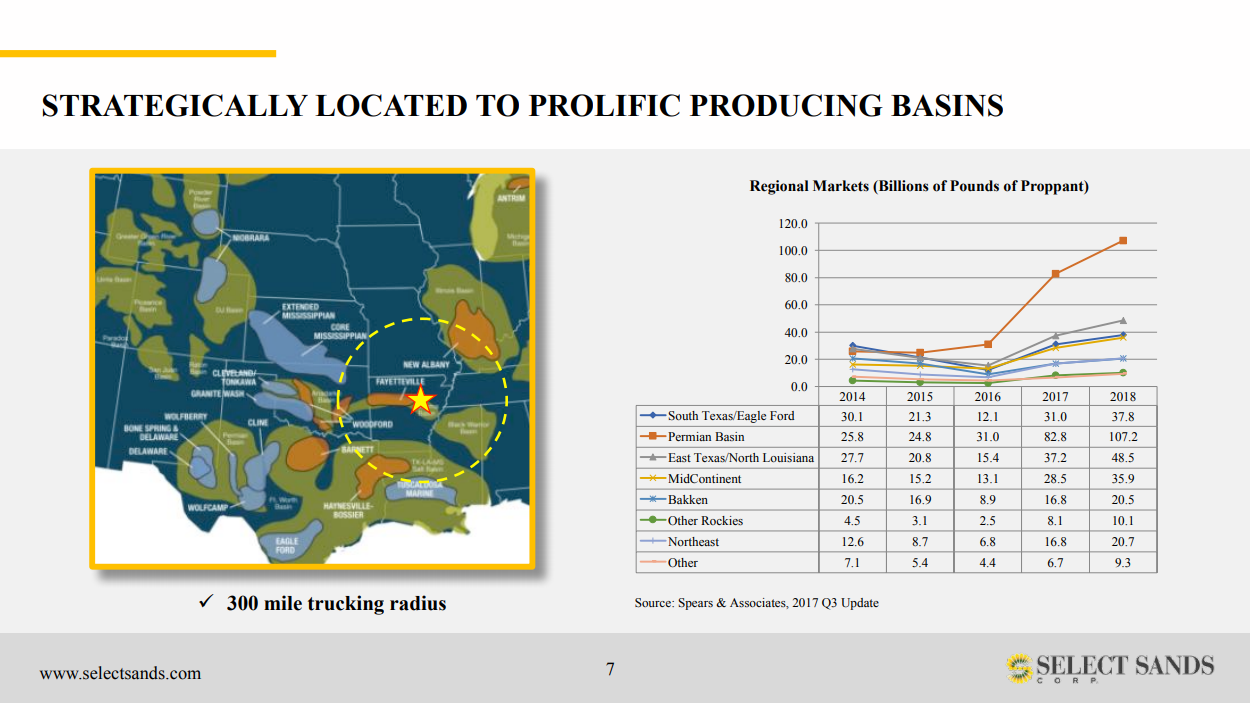
Task: Click the Source: Spears & Associates text
Action: click(756, 603)
